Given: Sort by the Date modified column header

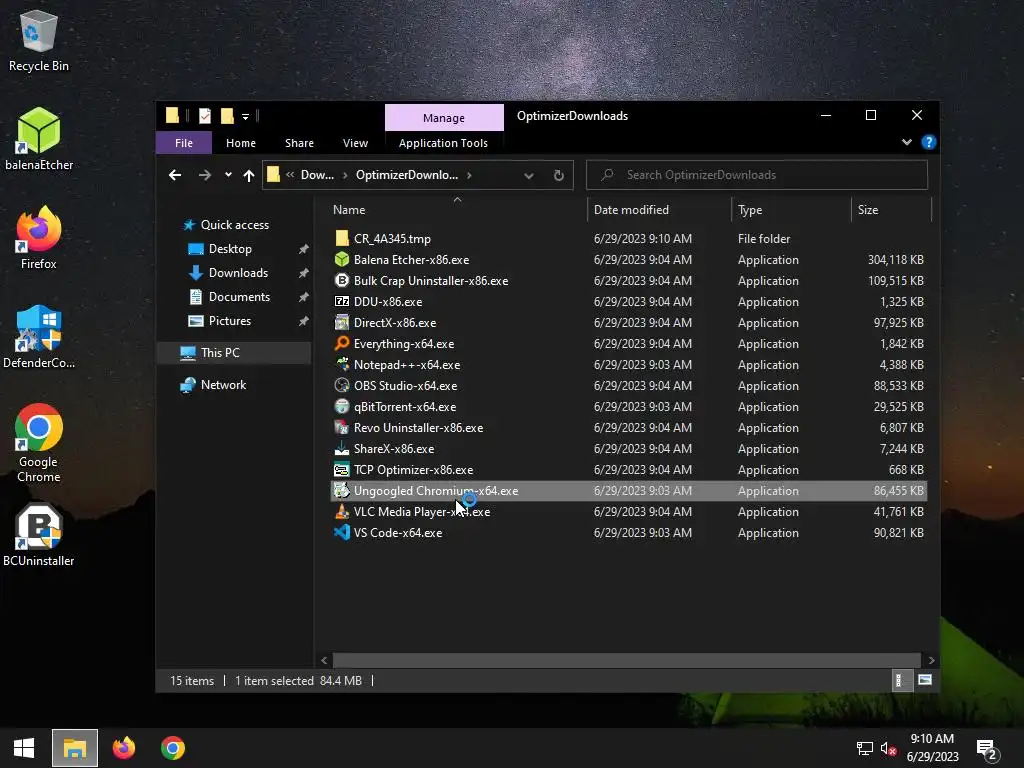Looking at the screenshot, I should click(659, 210).
